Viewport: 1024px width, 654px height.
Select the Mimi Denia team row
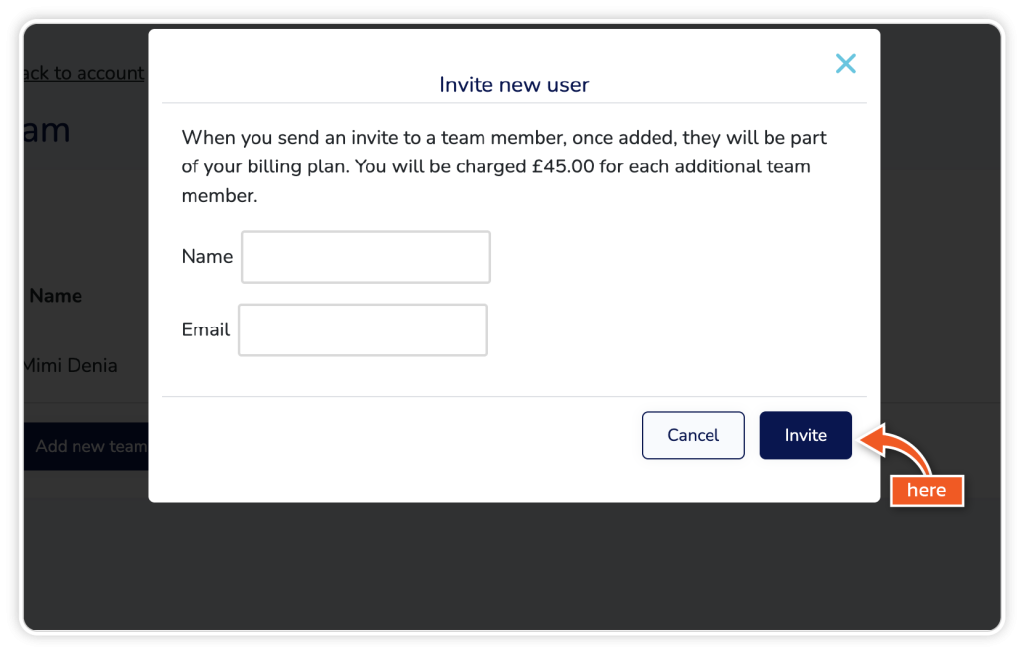point(72,365)
